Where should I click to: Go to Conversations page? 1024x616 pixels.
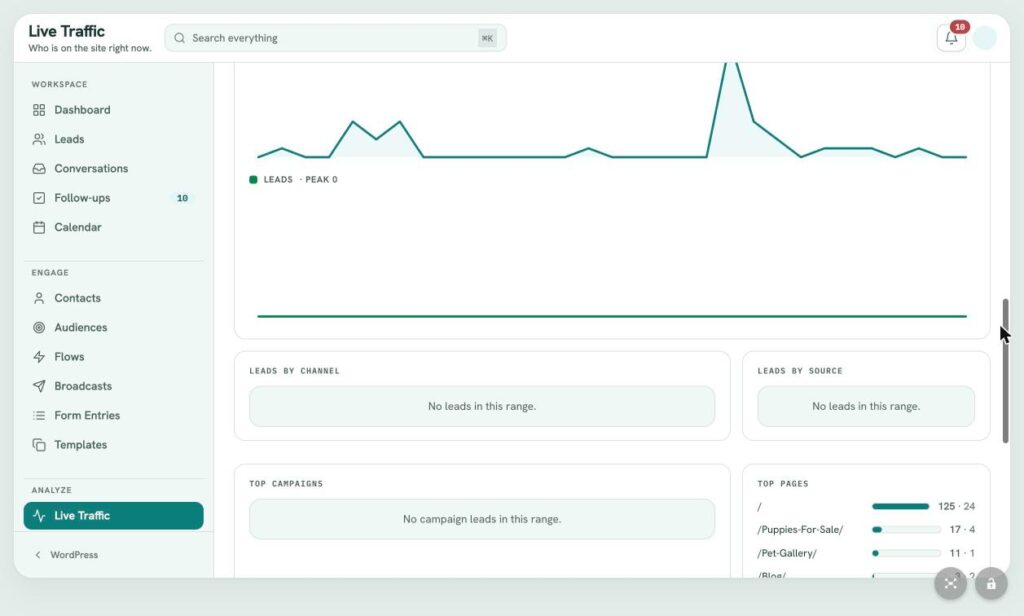114,169
